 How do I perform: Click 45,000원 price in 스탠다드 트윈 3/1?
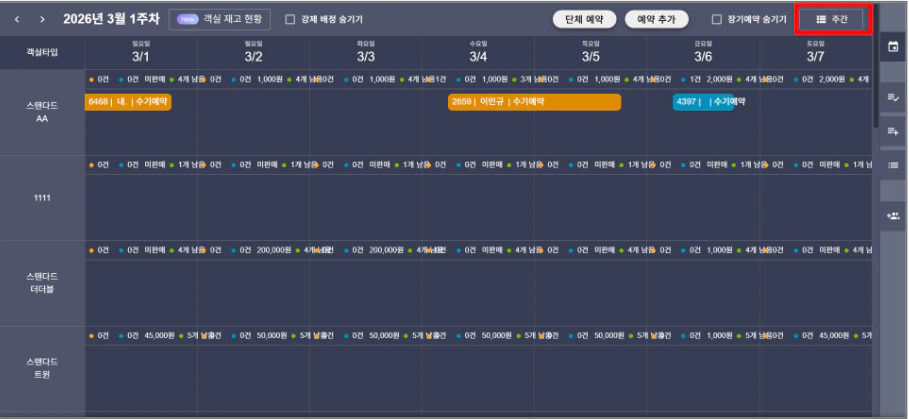[x=159, y=336]
